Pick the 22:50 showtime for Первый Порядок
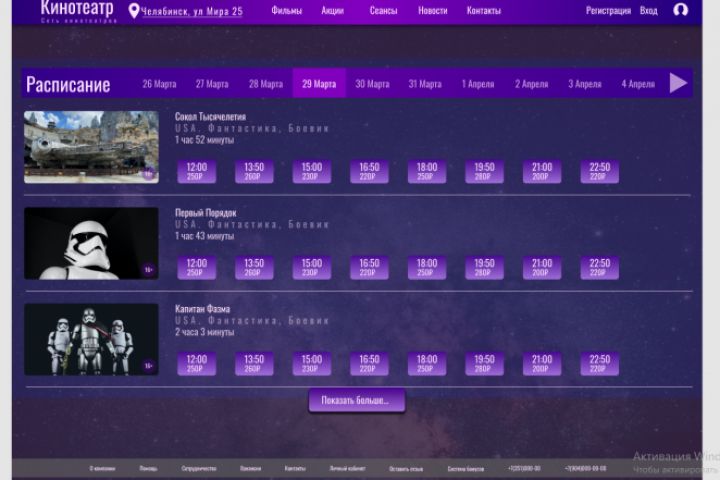This screenshot has height=480, width=720. (600, 267)
